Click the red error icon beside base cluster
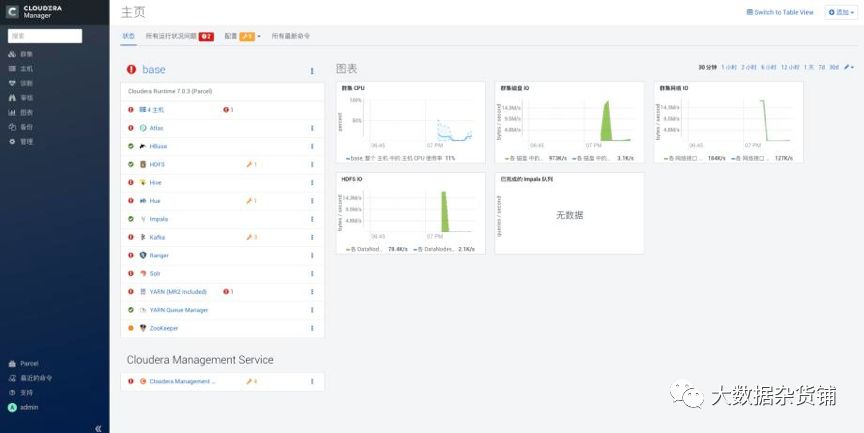 point(131,69)
